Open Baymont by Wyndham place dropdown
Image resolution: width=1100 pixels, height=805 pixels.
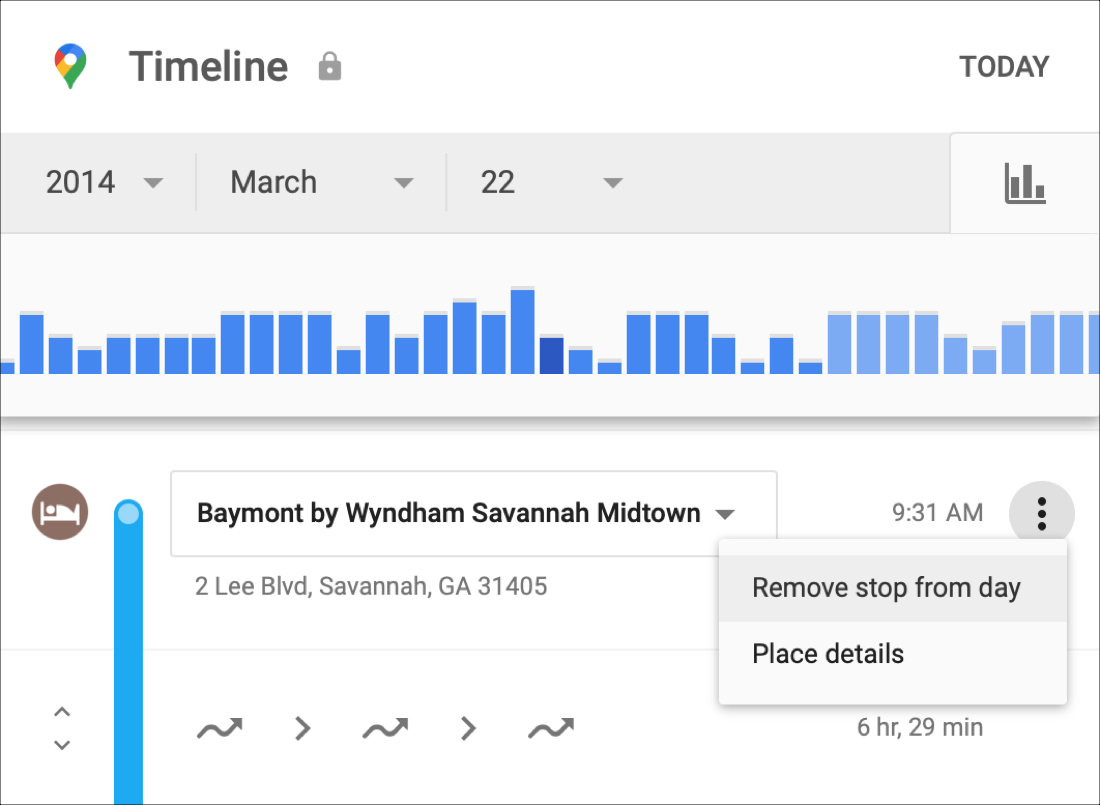[x=474, y=514]
